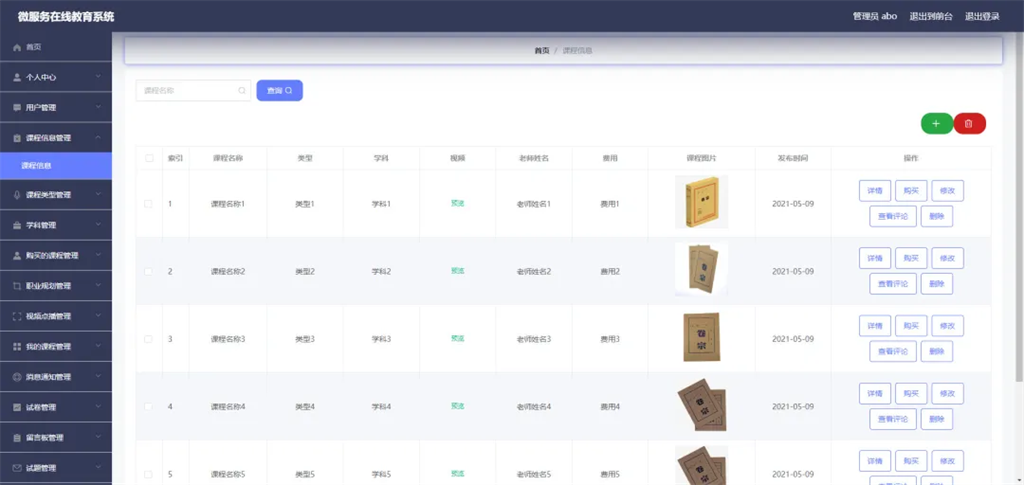Check the checkbox for row 3
Screen dimensions: 1024x485
[149, 339]
